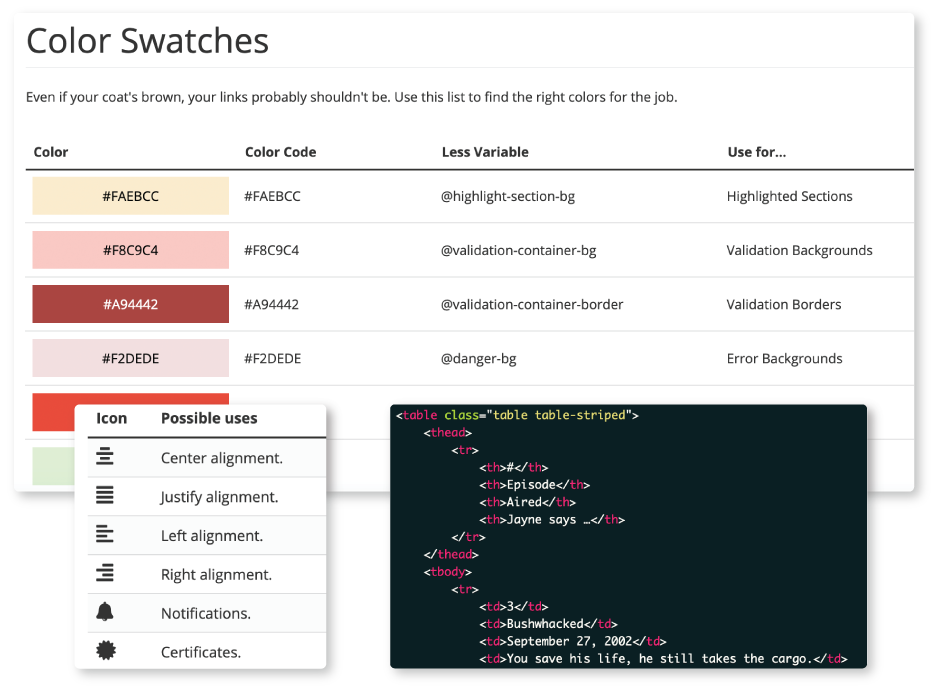
Task: Click the @validation-container-bg variable
Action: [x=519, y=250]
